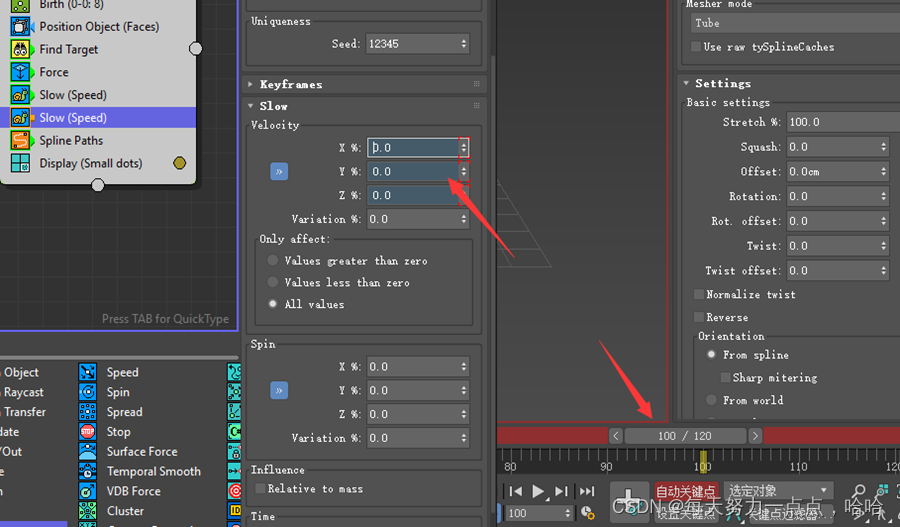Adjust the Squash spinner arrows

pos(883,147)
